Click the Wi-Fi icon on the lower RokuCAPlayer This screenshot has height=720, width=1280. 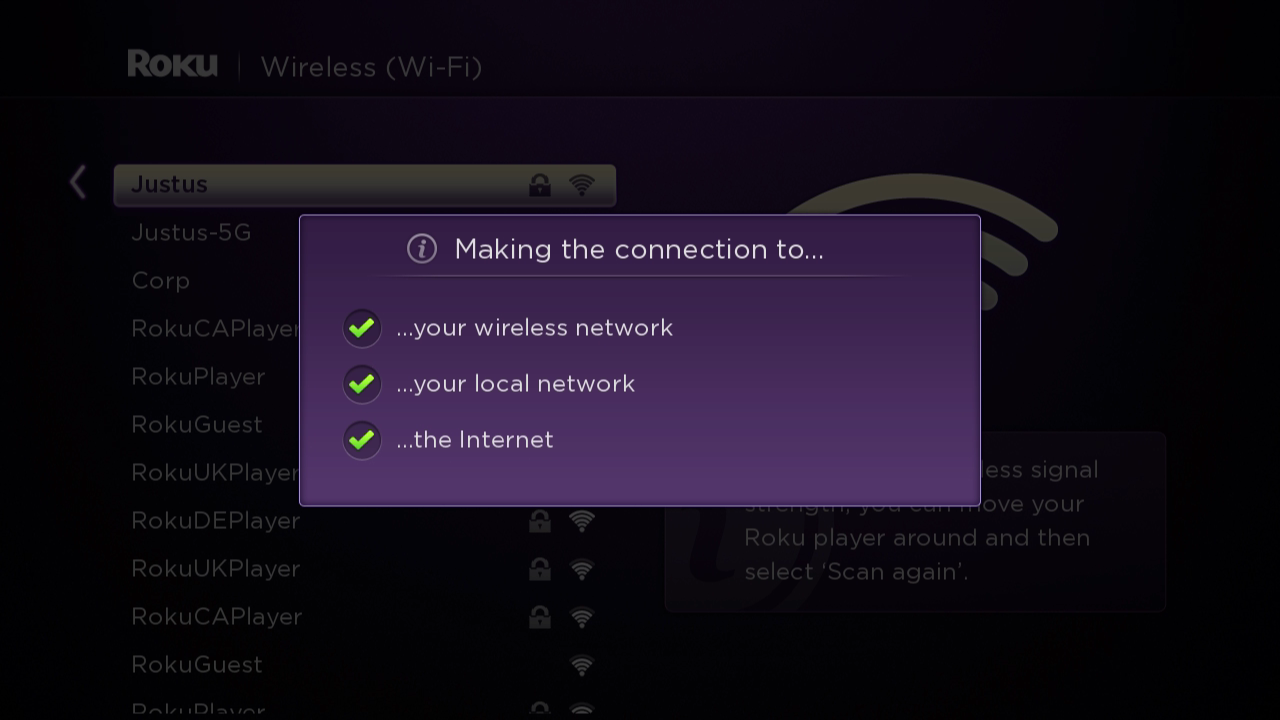[x=582, y=617]
